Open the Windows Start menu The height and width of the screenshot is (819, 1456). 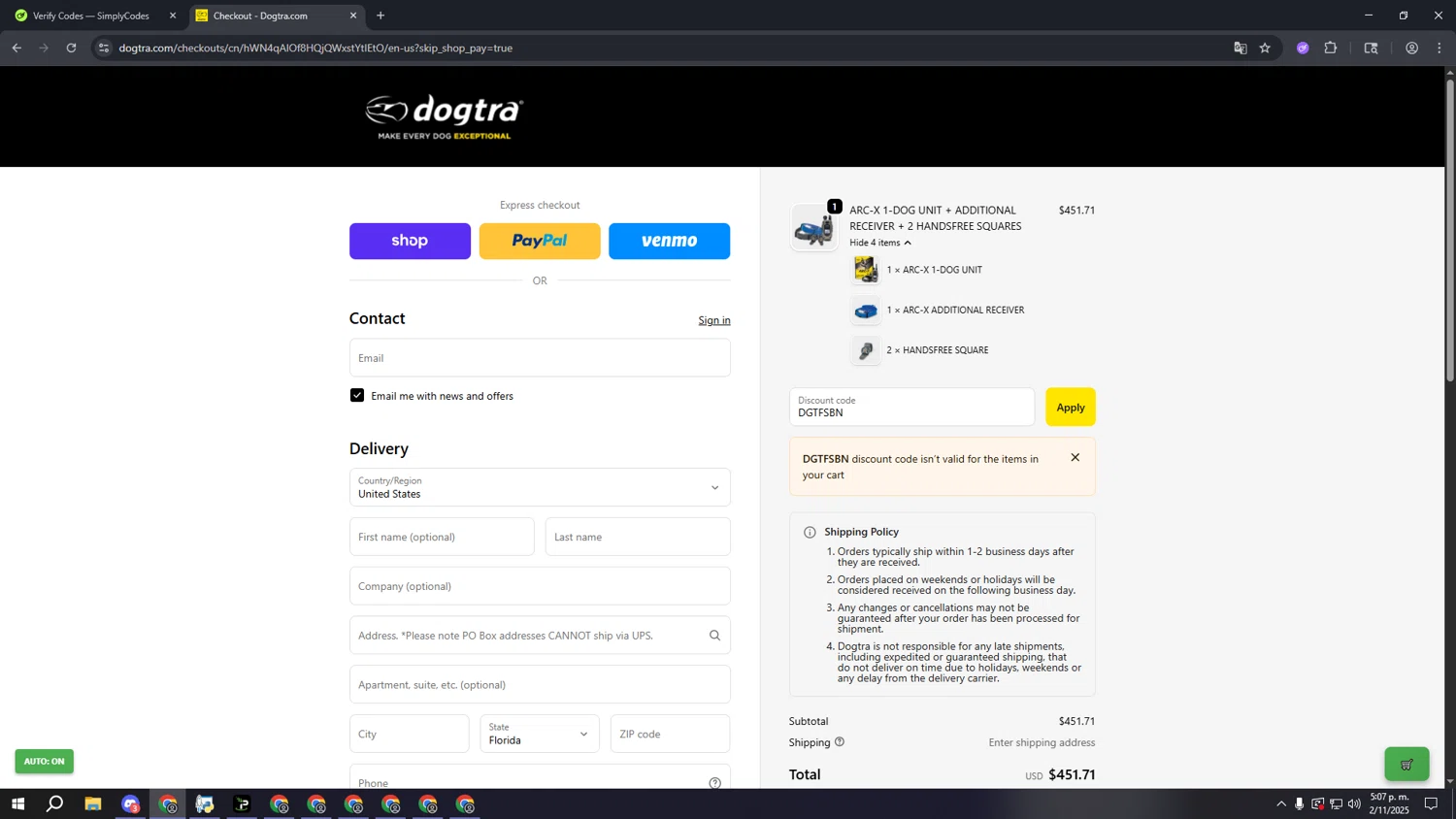[17, 803]
